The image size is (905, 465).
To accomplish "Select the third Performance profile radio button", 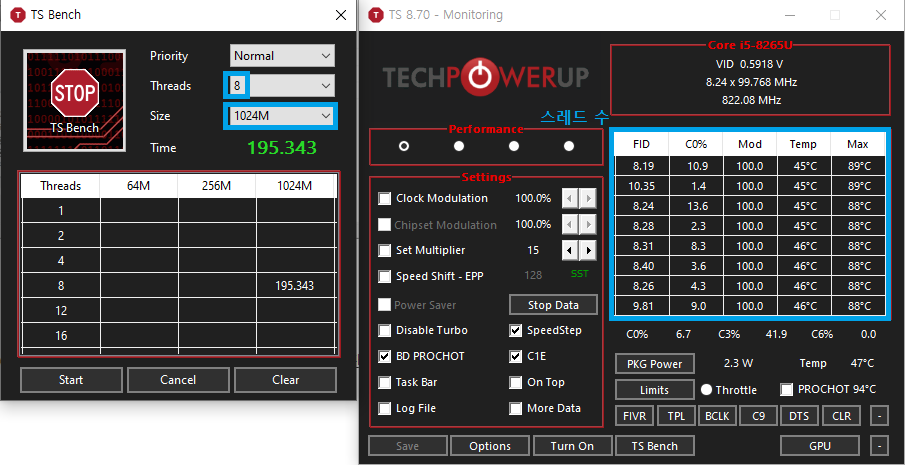I will (514, 146).
